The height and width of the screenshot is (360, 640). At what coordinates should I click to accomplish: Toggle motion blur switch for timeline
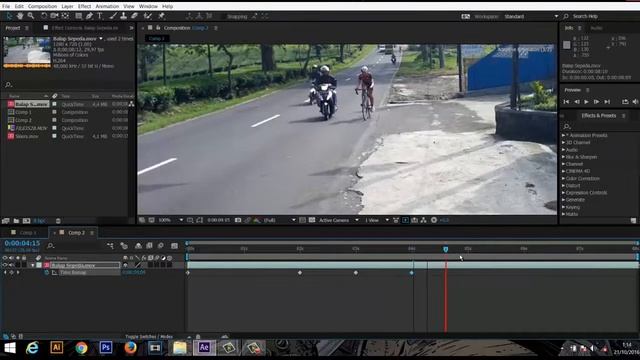(x=160, y=246)
